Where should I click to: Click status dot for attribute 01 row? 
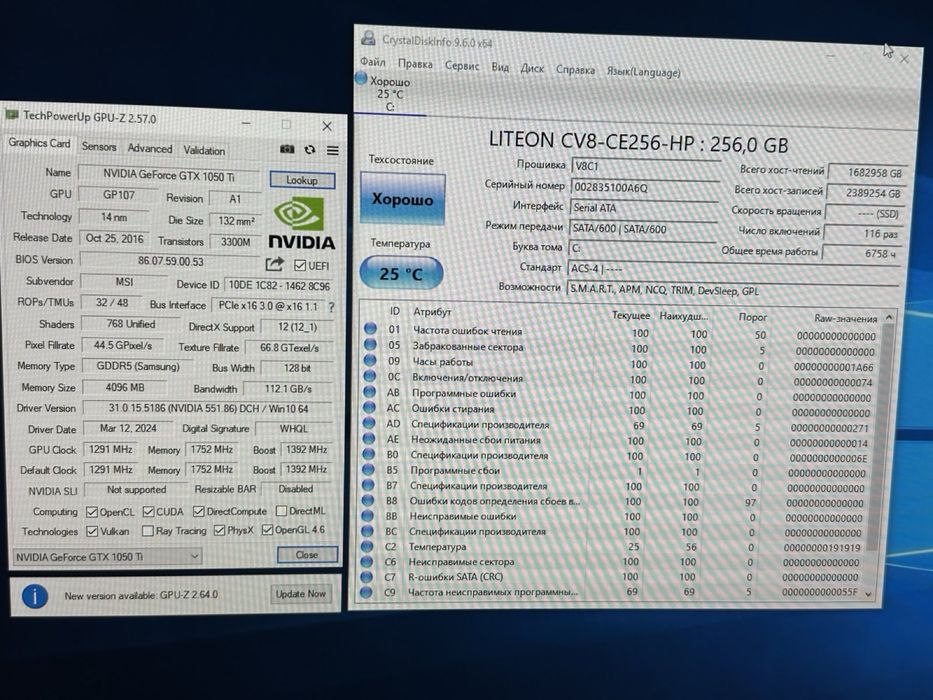tap(370, 328)
